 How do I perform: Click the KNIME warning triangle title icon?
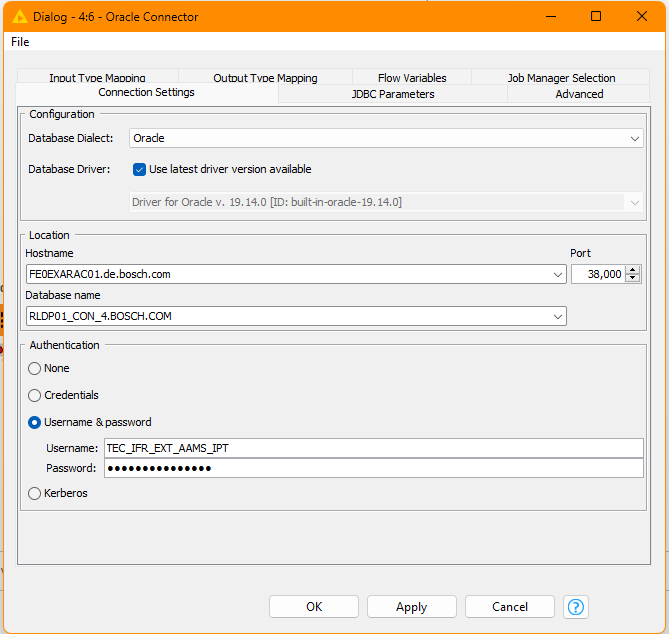(x=19, y=16)
